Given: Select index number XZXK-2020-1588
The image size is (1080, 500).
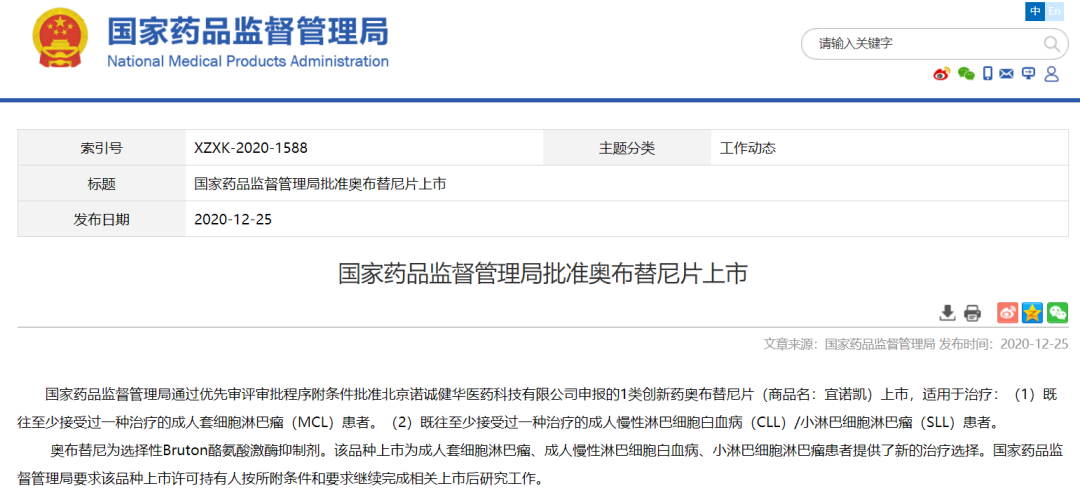Looking at the screenshot, I should coord(251,147).
